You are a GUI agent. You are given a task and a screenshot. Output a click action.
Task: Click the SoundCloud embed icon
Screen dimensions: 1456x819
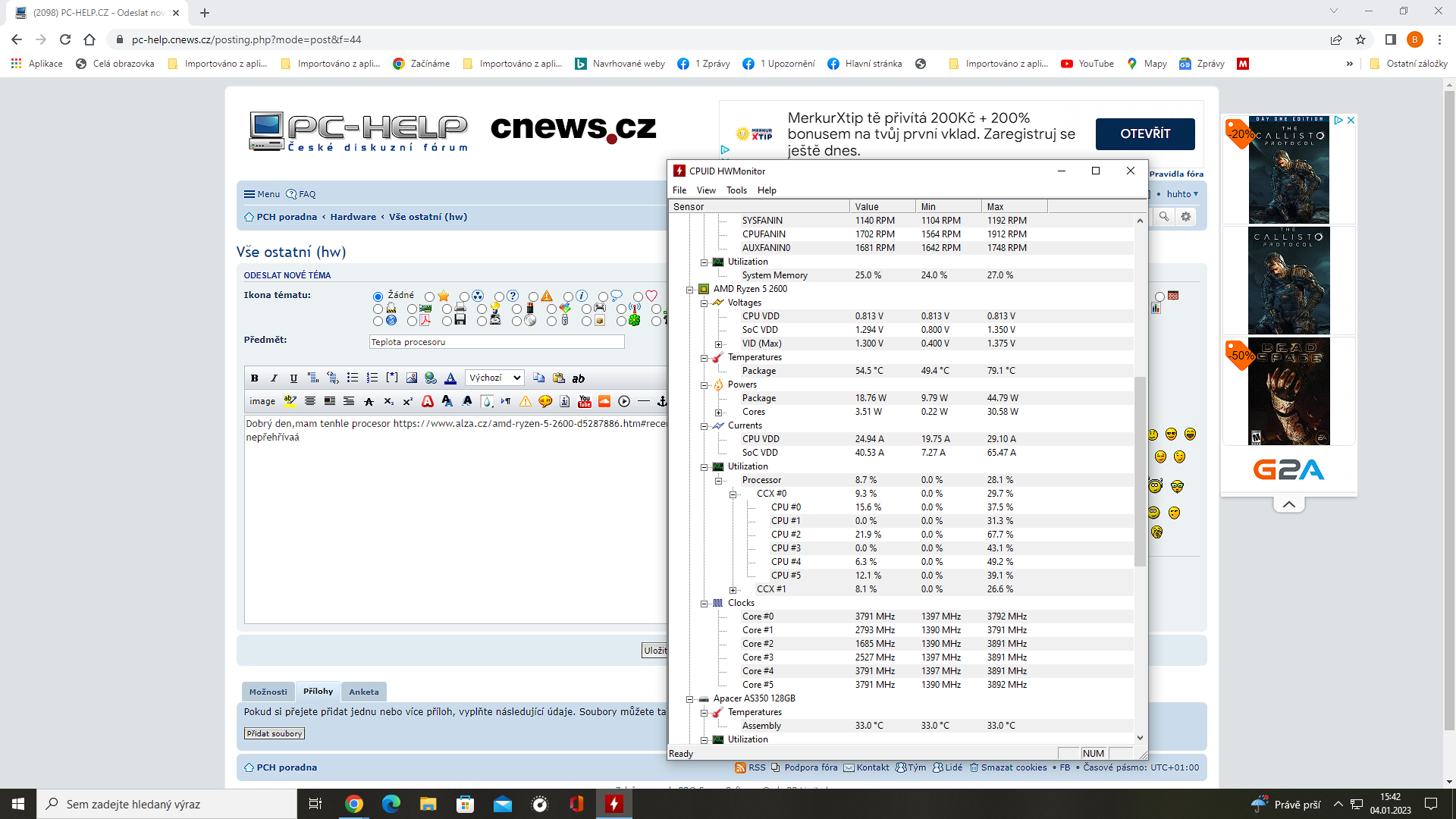tap(604, 401)
